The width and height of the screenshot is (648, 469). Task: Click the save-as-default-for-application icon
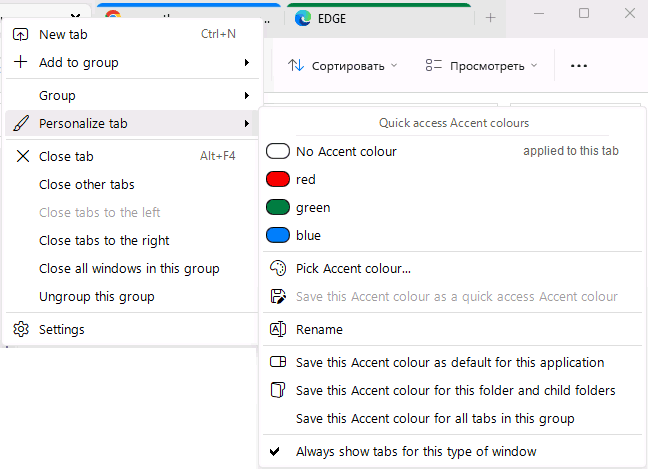click(278, 362)
